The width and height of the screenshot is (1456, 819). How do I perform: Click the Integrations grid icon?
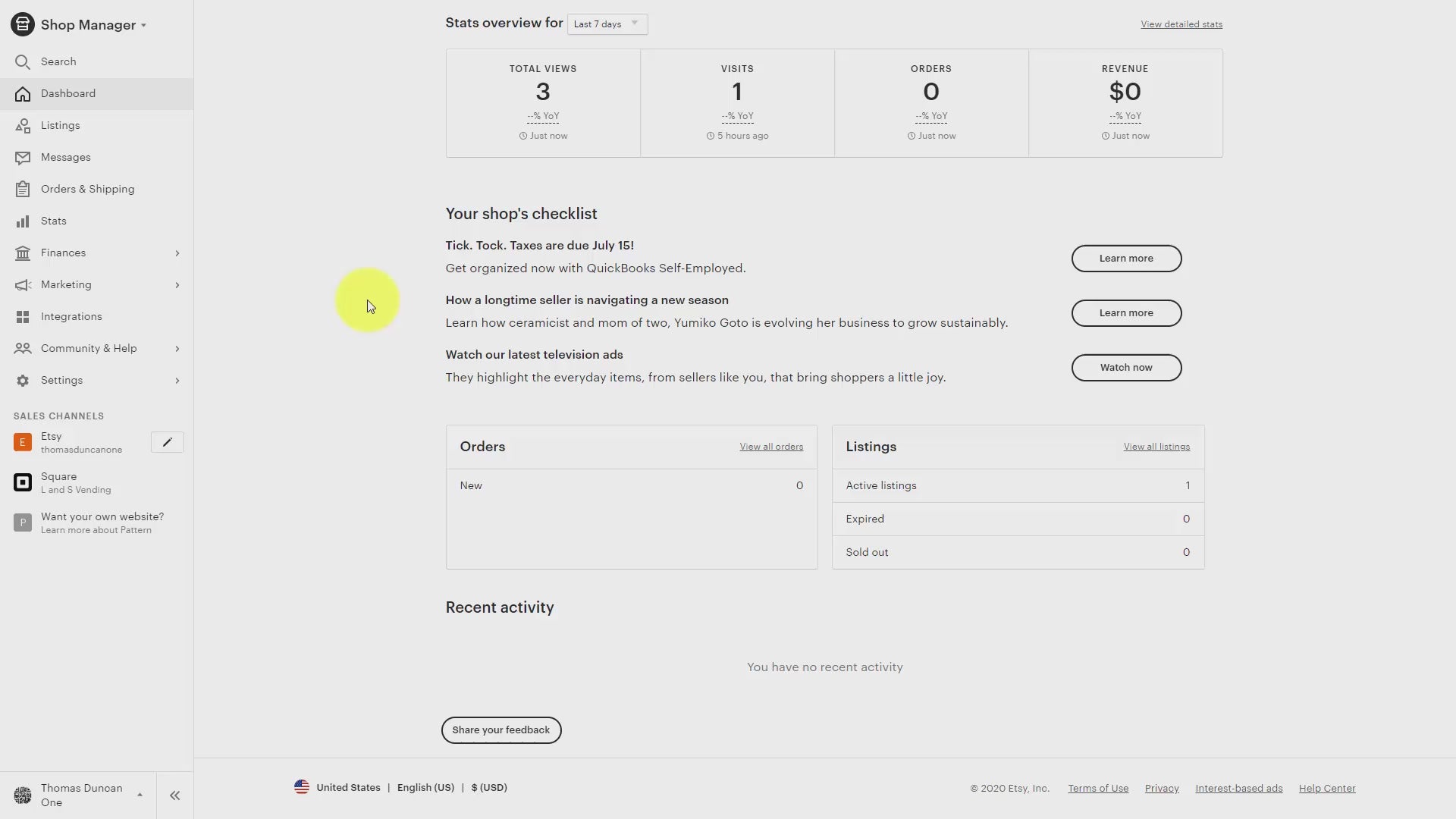tap(23, 317)
